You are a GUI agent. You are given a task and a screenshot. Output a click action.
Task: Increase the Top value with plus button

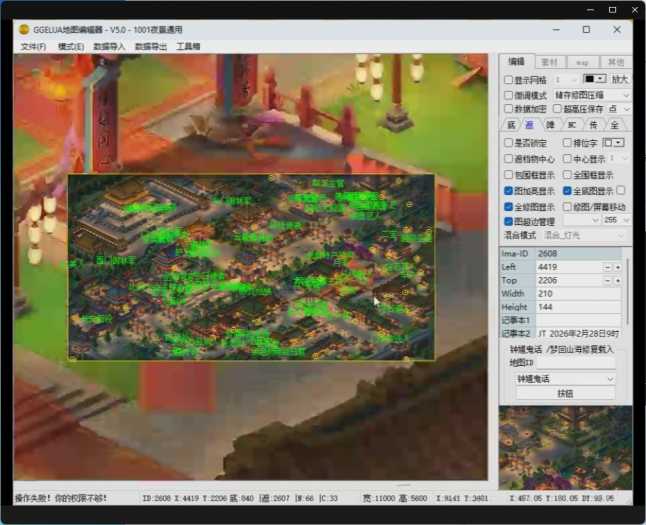(x=618, y=281)
